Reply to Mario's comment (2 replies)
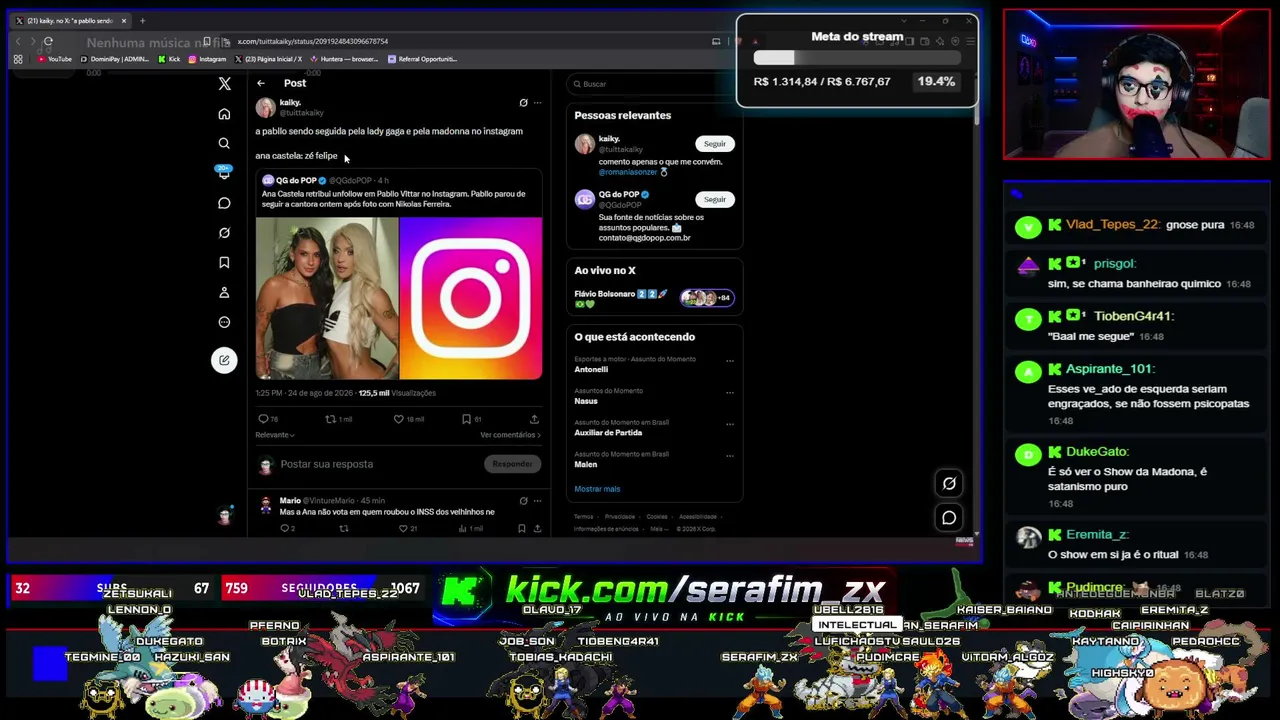The height and width of the screenshot is (720, 1280). 287,528
